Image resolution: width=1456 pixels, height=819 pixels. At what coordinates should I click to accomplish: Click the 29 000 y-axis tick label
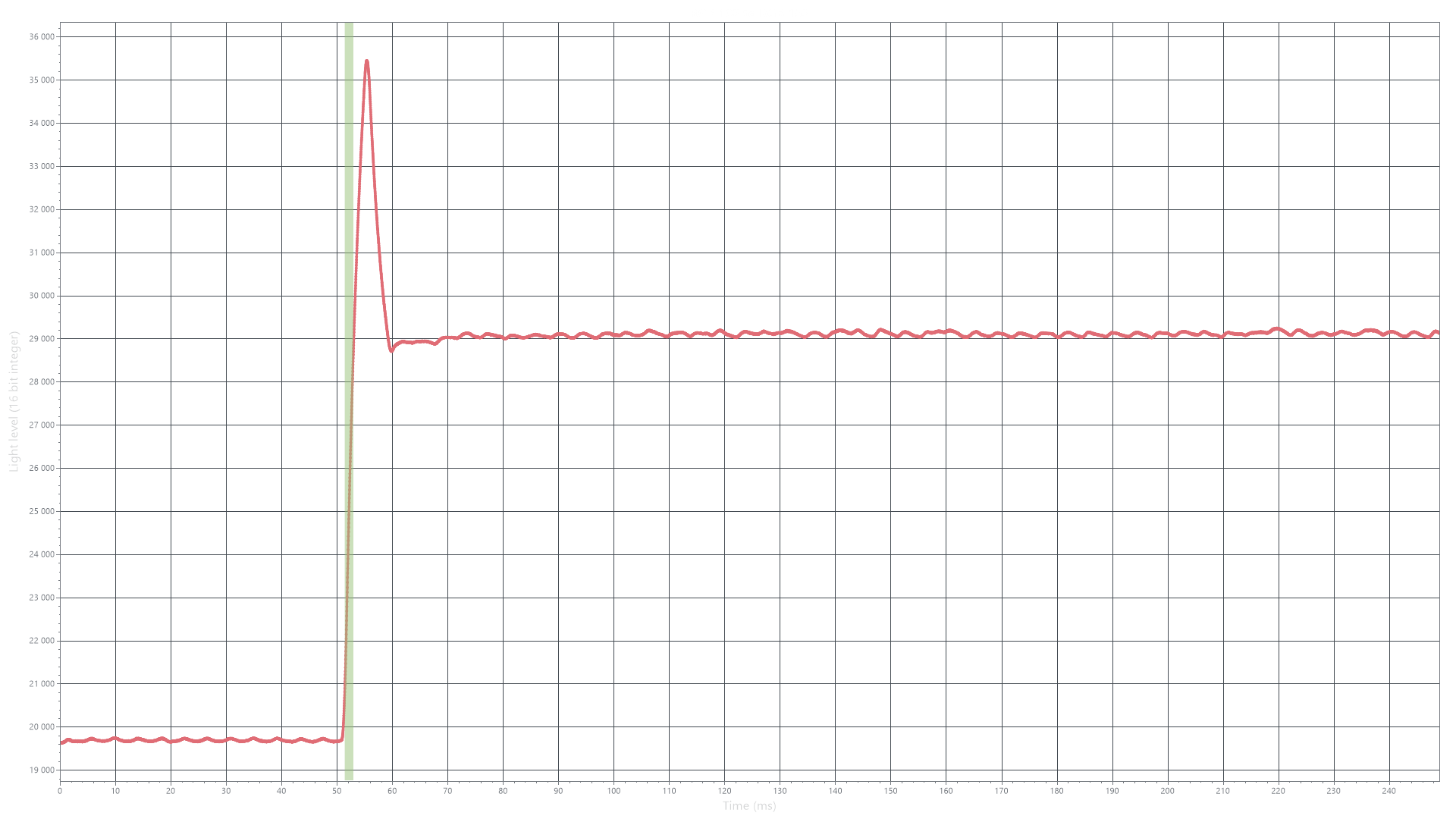tap(40, 338)
